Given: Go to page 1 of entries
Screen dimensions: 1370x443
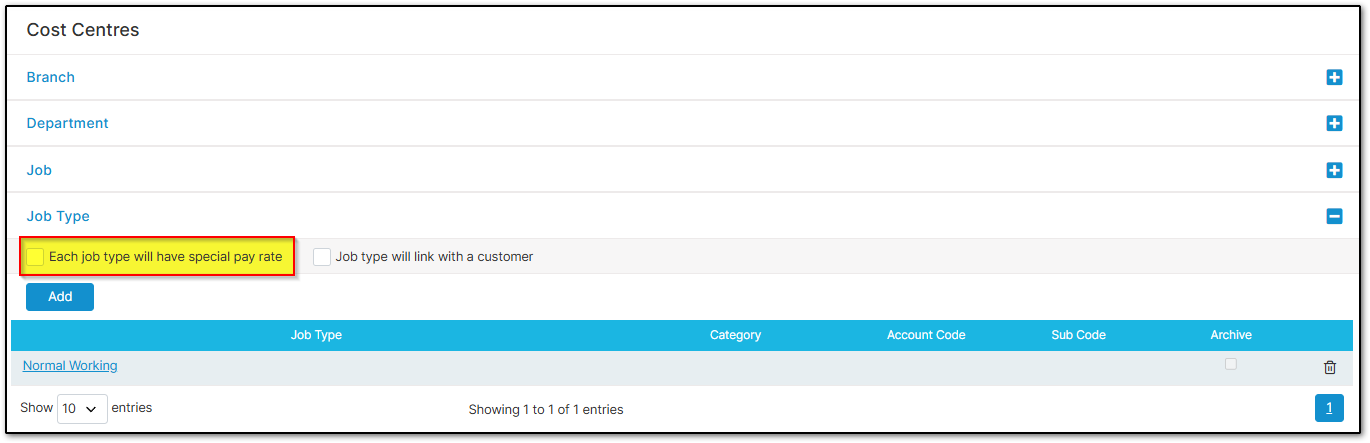Looking at the screenshot, I should pyautogui.click(x=1329, y=407).
